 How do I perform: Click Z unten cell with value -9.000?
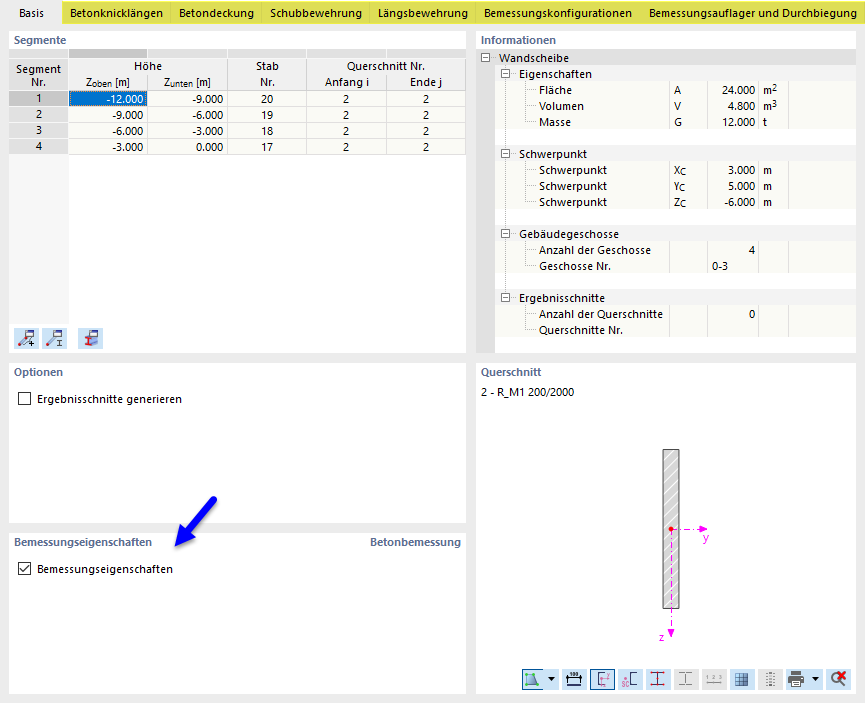188,99
